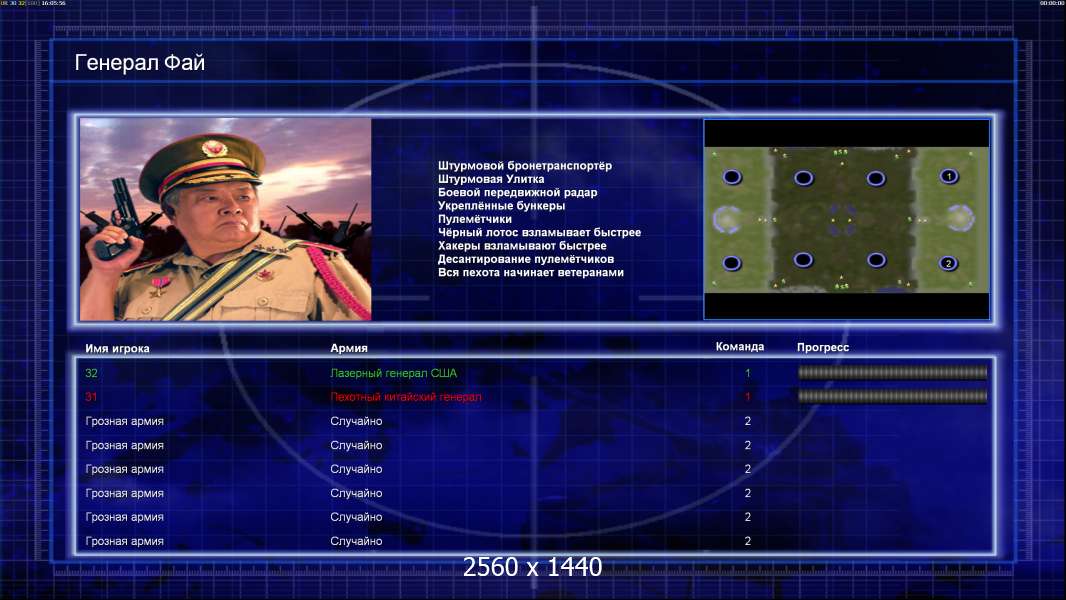Click 'Чёрный лотос взламывает быстрее' line
The image size is (1066, 600).
pyautogui.click(x=539, y=232)
